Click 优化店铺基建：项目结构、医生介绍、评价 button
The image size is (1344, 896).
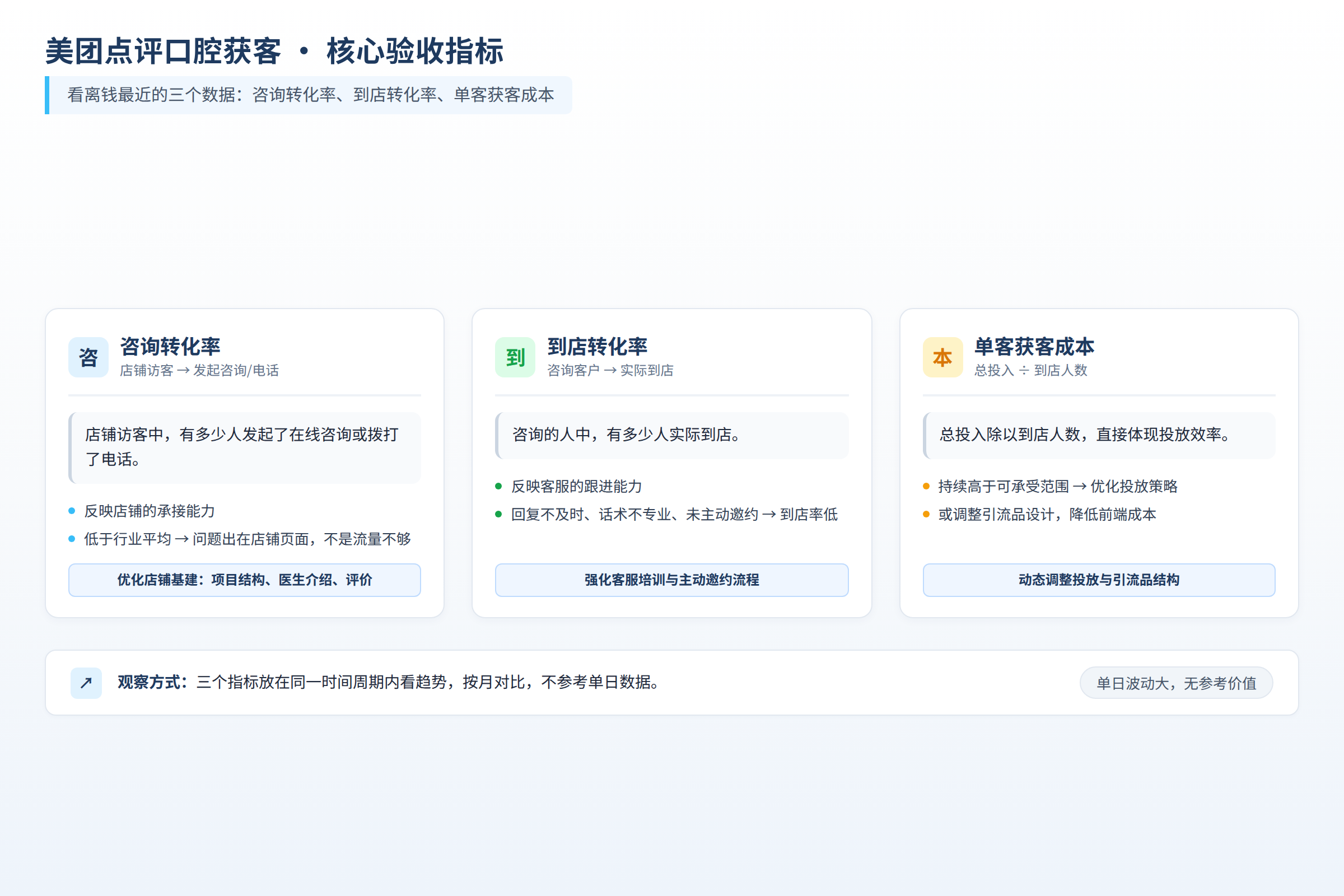[x=245, y=580]
